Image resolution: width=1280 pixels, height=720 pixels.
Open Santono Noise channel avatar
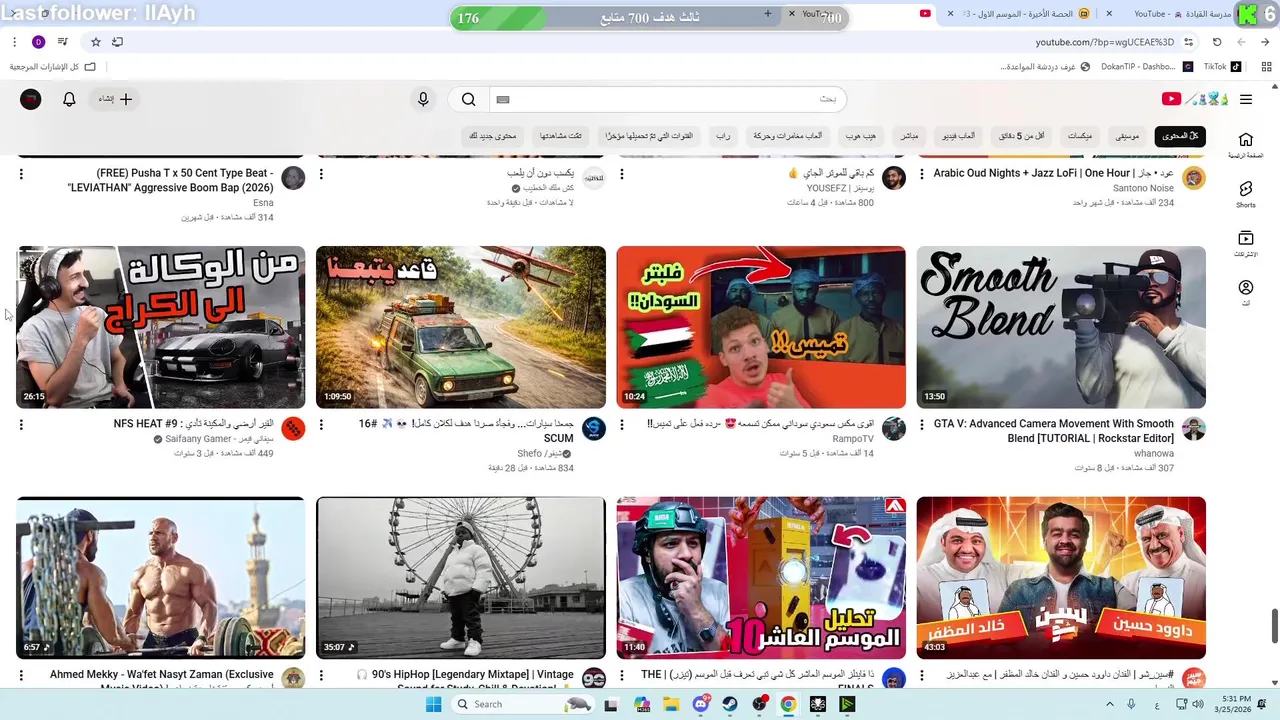(1193, 178)
